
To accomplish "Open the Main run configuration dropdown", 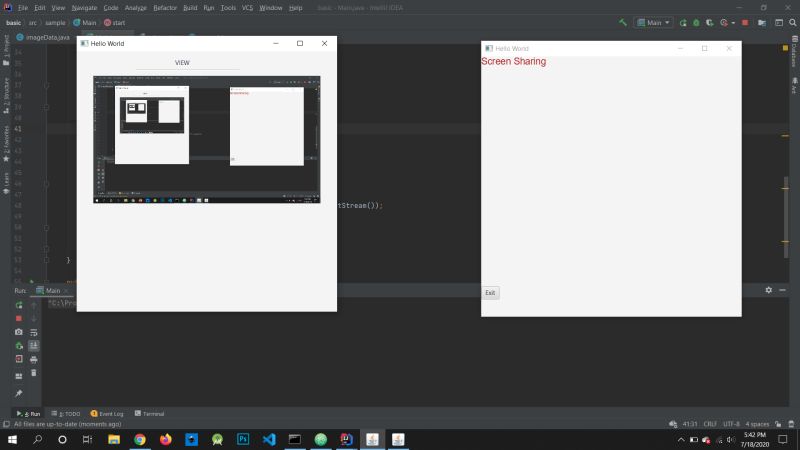I will pos(654,22).
